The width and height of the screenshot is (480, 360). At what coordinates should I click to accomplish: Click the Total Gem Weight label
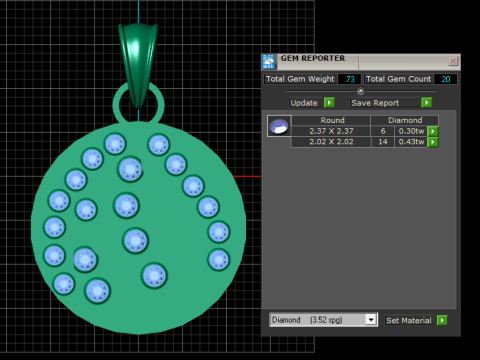[300, 79]
